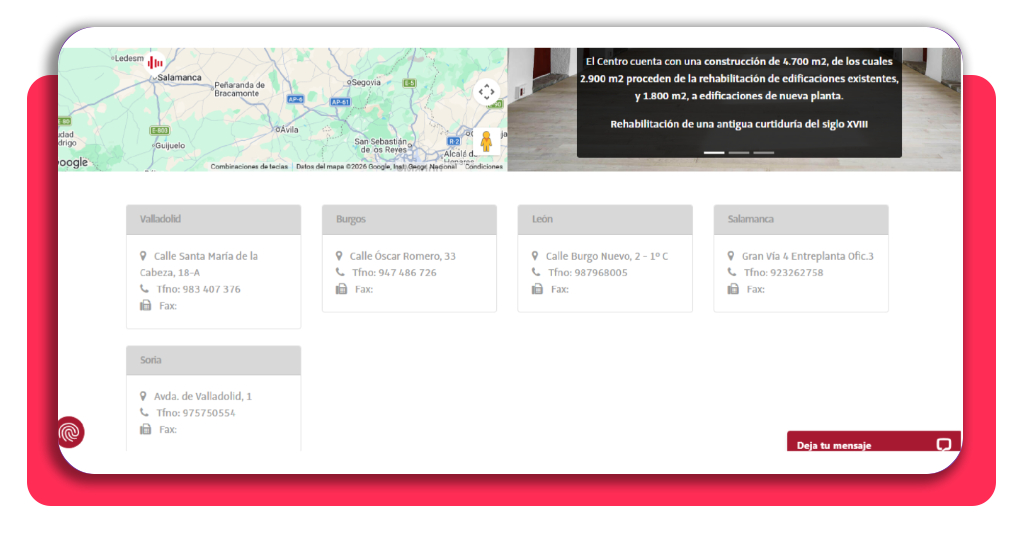This screenshot has height=536, width=1024.
Task: Click the fax icon in León card
Action: click(537, 289)
